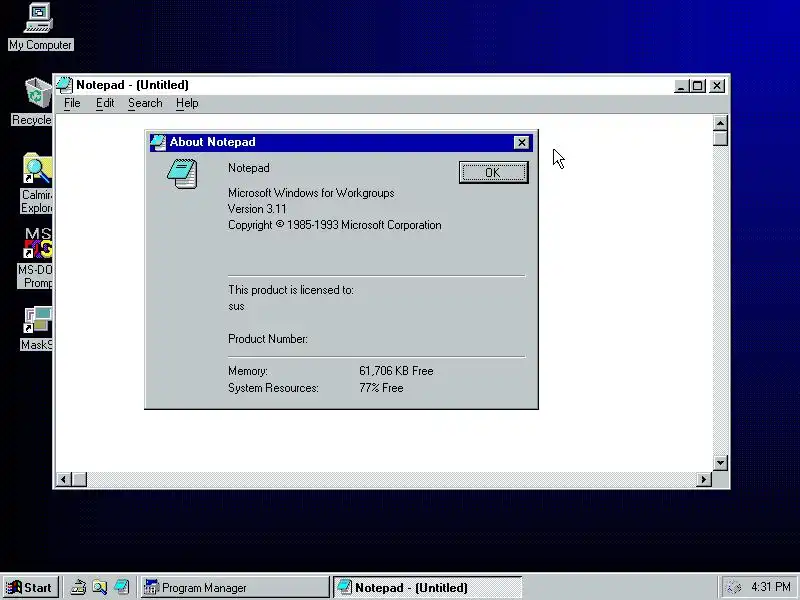This screenshot has width=800, height=600.
Task: Click vertical scrollbar thumb in Notepad
Action: tap(720, 138)
